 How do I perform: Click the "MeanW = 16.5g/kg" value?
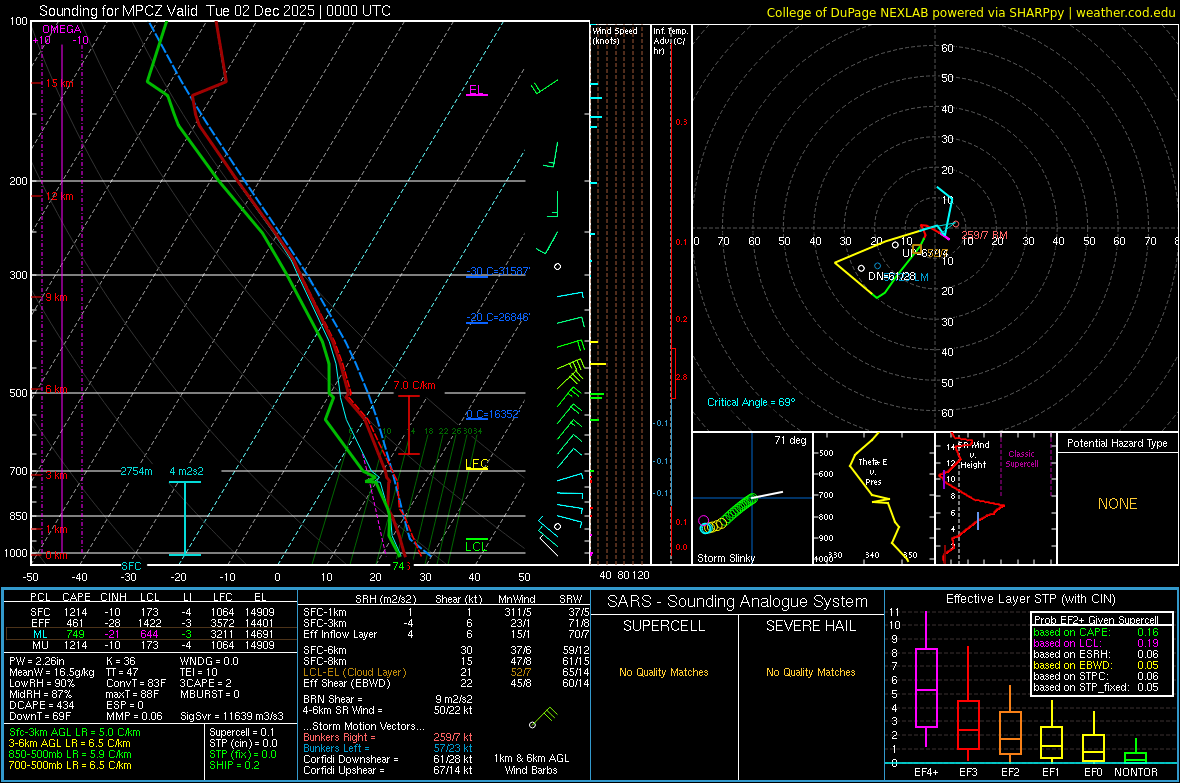52,672
